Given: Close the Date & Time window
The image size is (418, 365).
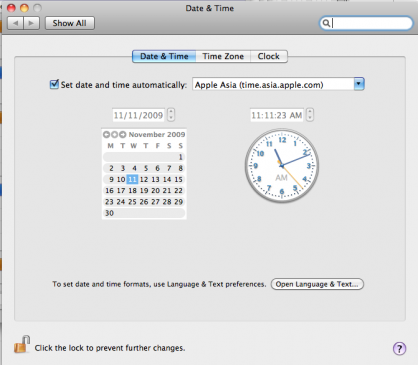Looking at the screenshot, I should [x=11, y=8].
